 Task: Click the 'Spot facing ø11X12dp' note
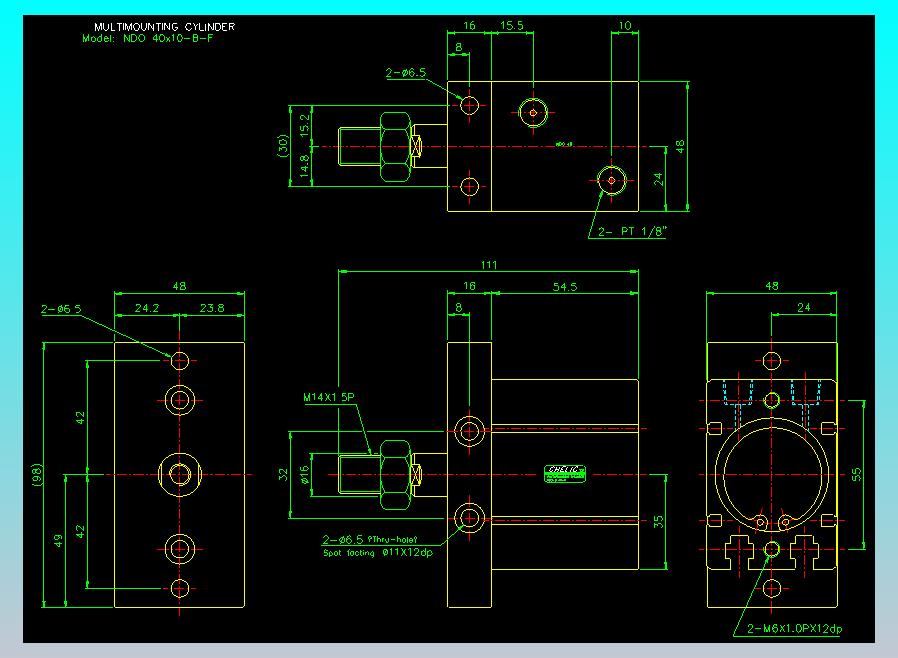[378, 553]
